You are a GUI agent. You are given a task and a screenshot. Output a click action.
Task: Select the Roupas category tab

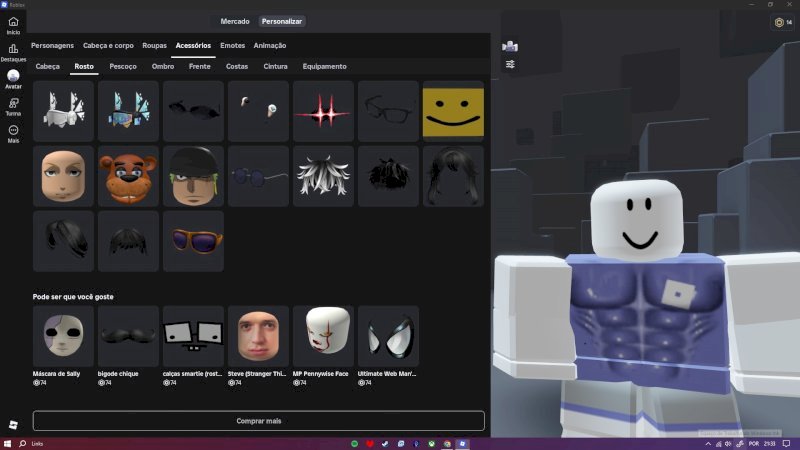(154, 45)
